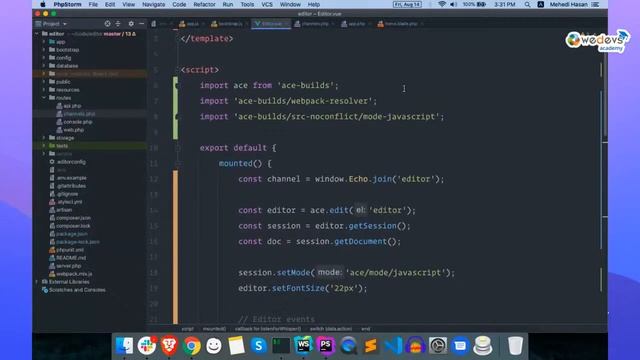640x360 pixels.
Task: Expand the app folder
Action: click(x=44, y=42)
